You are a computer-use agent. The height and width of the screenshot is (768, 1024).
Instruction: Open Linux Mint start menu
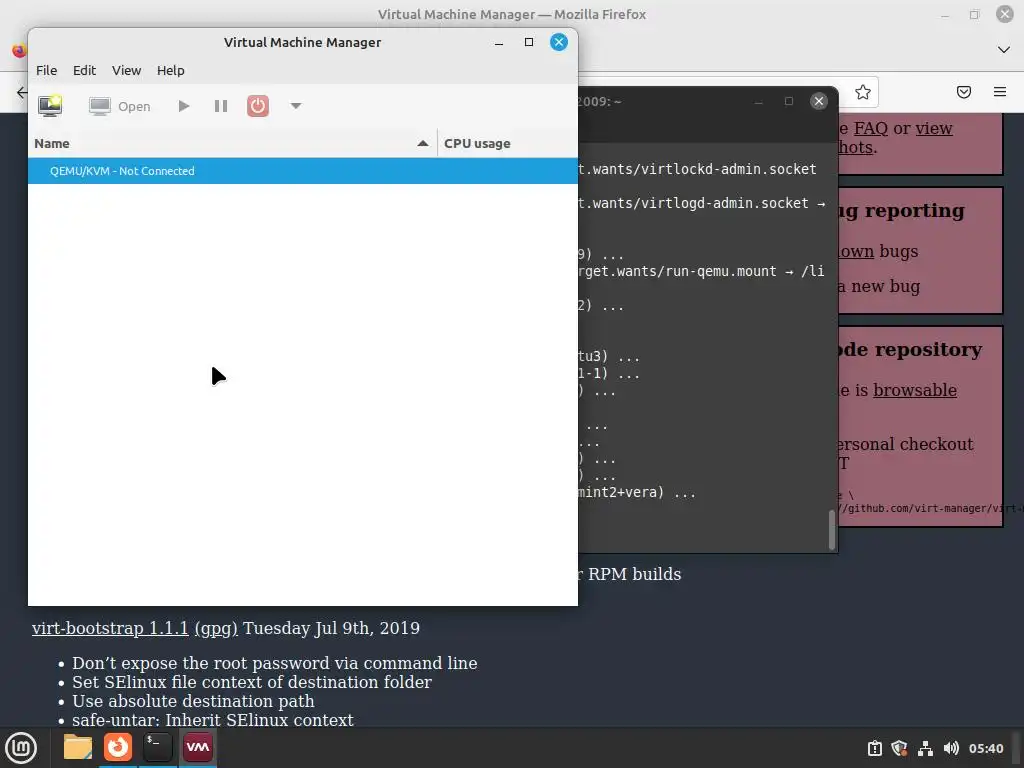point(21,748)
